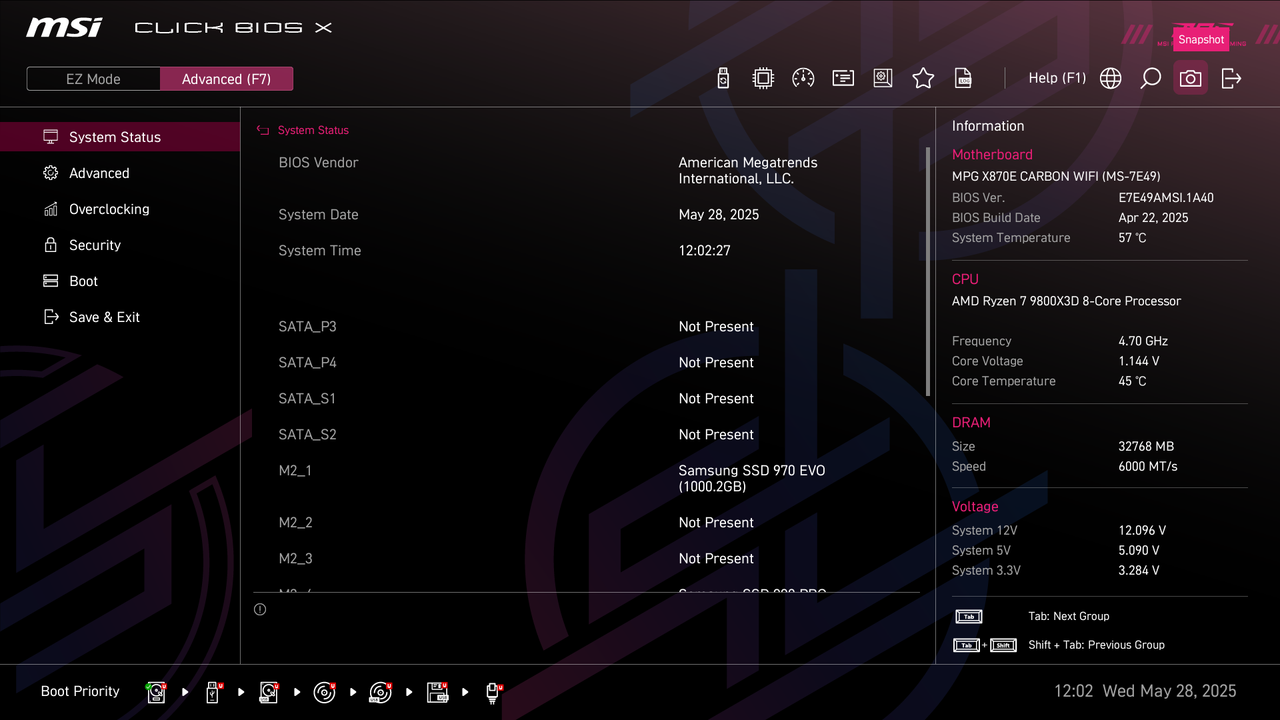Click DRAM Speed 6000 MT/s value

pyautogui.click(x=1148, y=467)
